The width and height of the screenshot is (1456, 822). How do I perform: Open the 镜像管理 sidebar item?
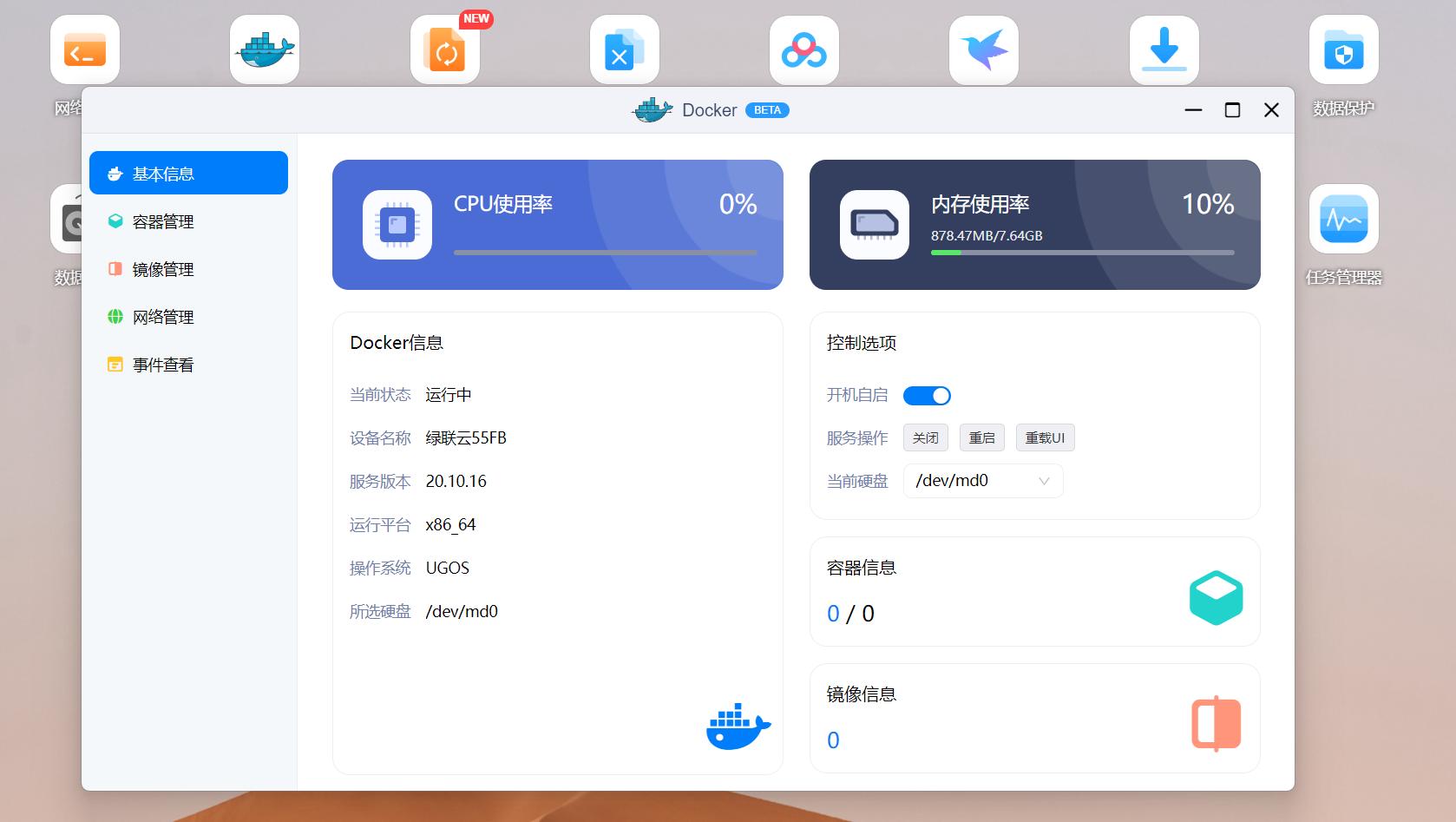click(163, 268)
